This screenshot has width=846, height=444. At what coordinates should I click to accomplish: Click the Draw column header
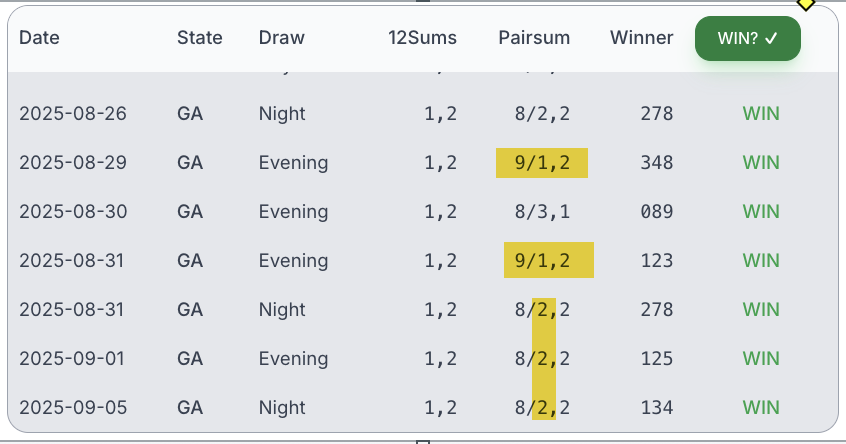pos(282,38)
